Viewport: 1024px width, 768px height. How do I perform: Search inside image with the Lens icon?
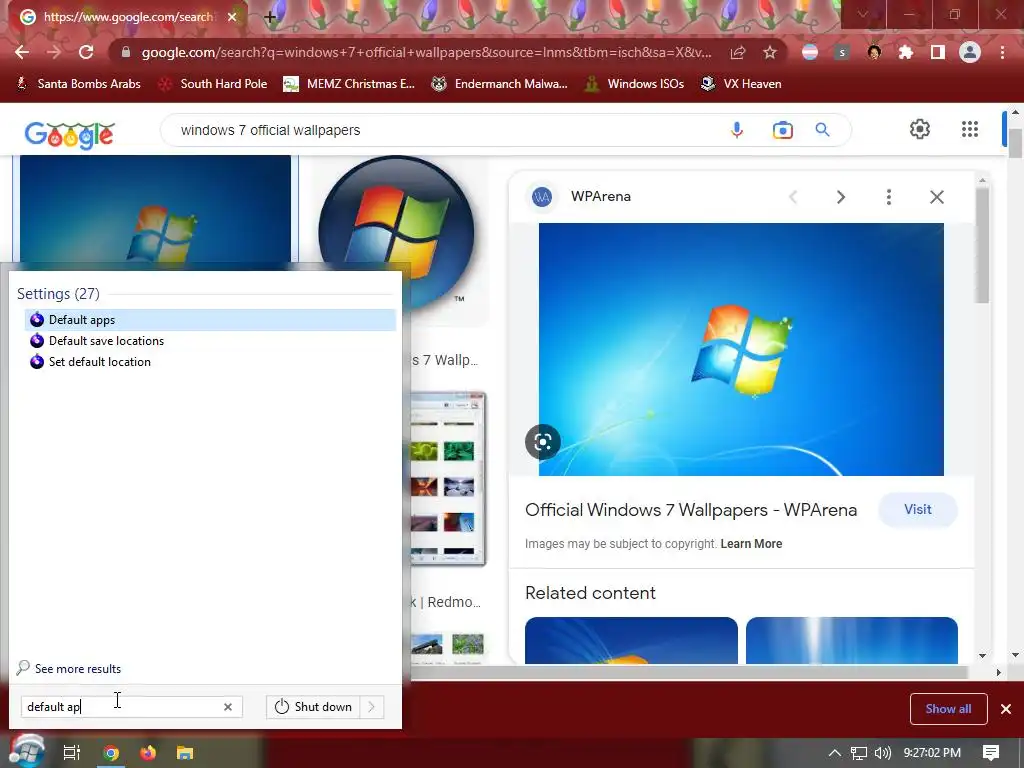point(543,442)
